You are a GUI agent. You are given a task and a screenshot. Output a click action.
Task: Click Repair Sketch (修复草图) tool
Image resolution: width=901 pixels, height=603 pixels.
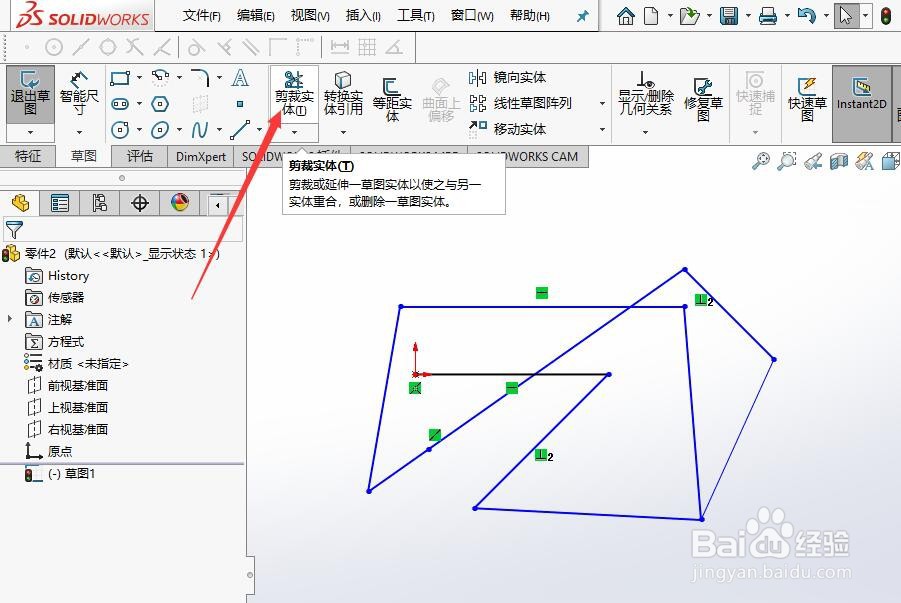[x=703, y=100]
